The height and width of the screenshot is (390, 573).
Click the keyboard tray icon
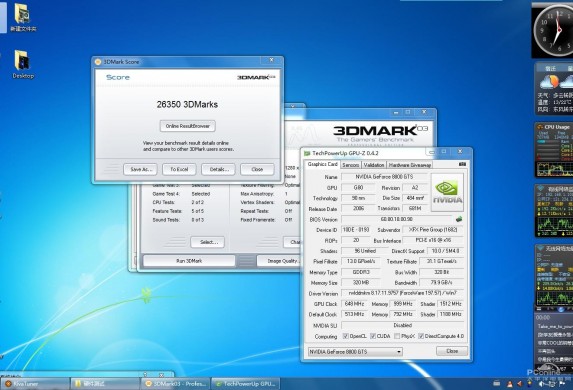click(x=496, y=383)
